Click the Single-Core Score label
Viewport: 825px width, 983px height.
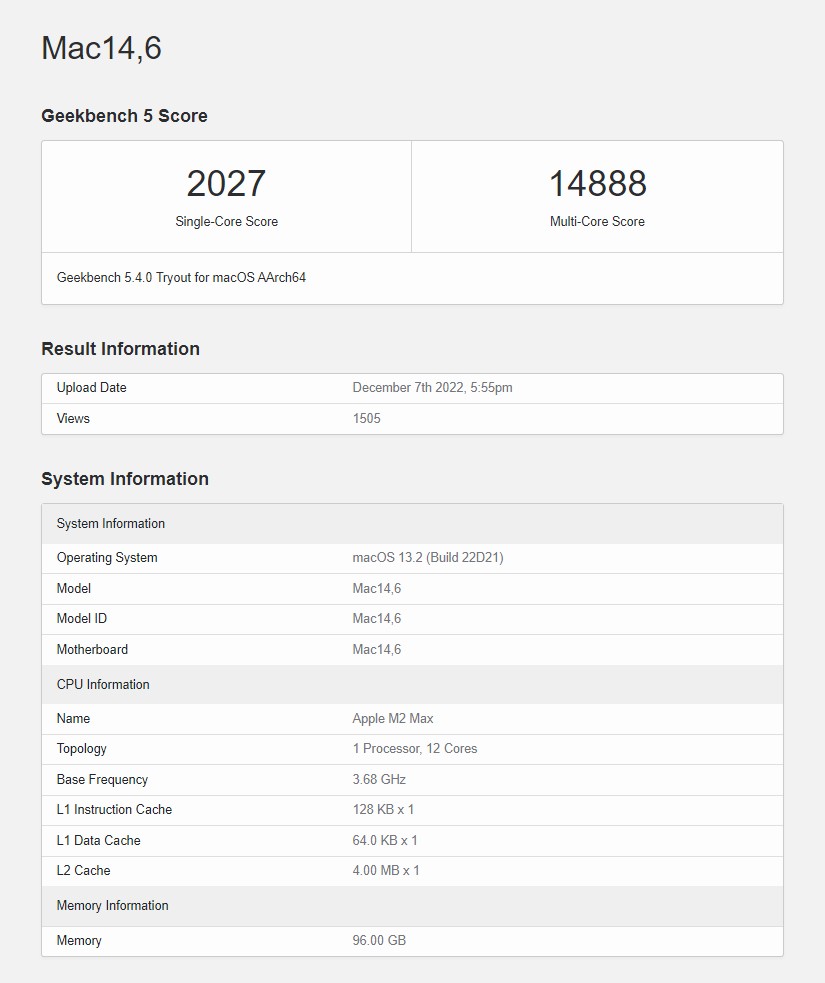tap(226, 222)
